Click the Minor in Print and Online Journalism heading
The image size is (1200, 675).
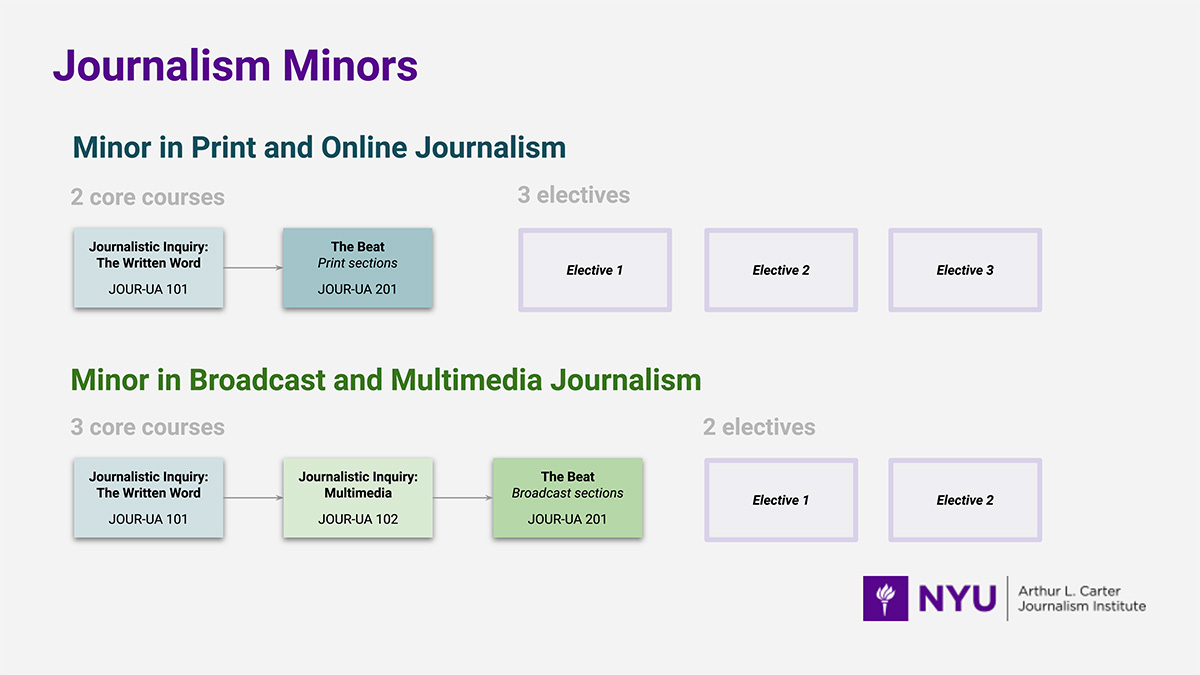[319, 148]
